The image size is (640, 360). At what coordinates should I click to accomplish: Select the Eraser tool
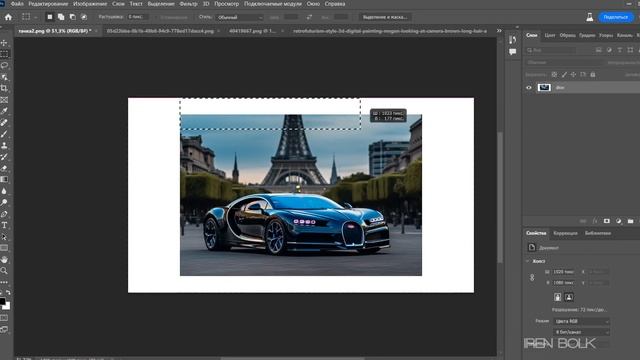(x=4, y=168)
